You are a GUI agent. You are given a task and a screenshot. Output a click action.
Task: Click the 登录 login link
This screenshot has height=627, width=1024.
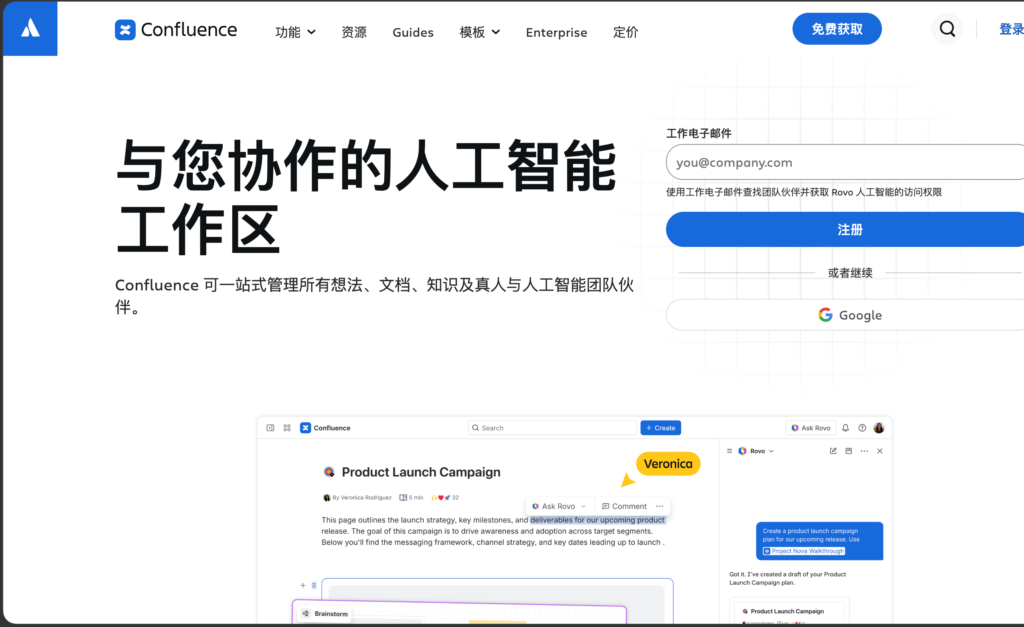pos(1011,29)
